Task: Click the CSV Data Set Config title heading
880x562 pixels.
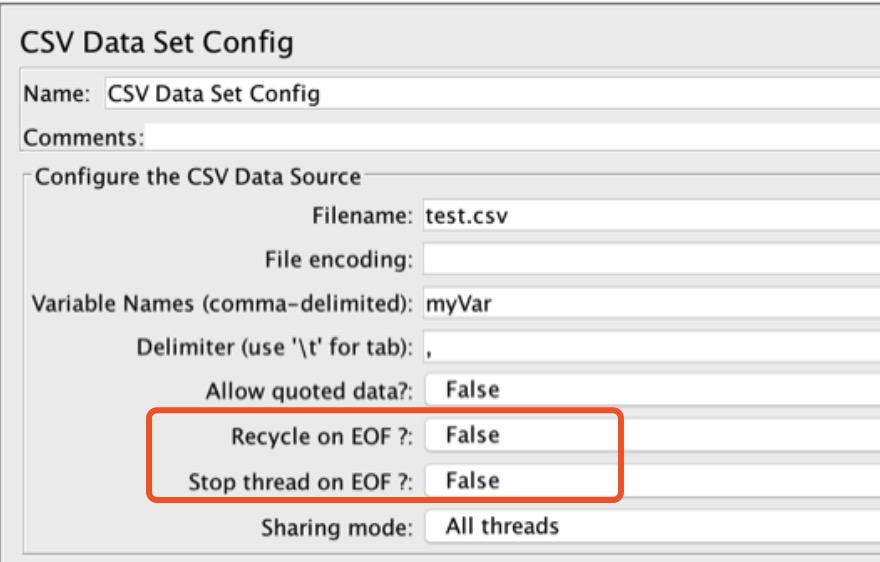Action: [x=157, y=42]
